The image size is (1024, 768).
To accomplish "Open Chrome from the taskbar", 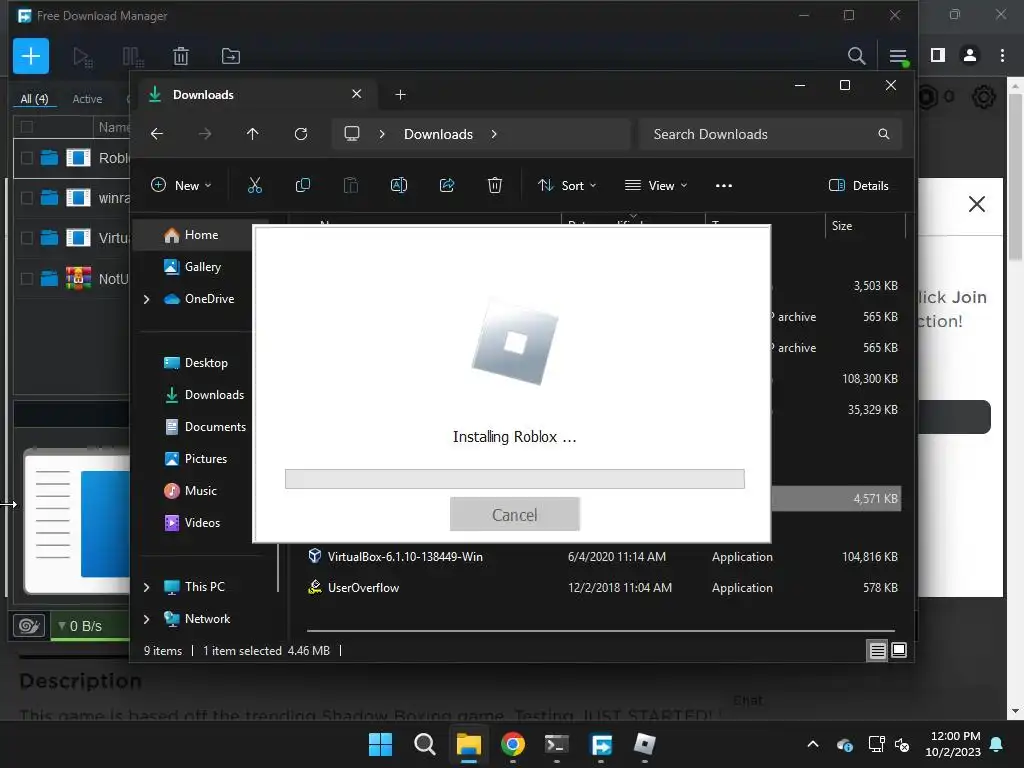I will pyautogui.click(x=513, y=744).
